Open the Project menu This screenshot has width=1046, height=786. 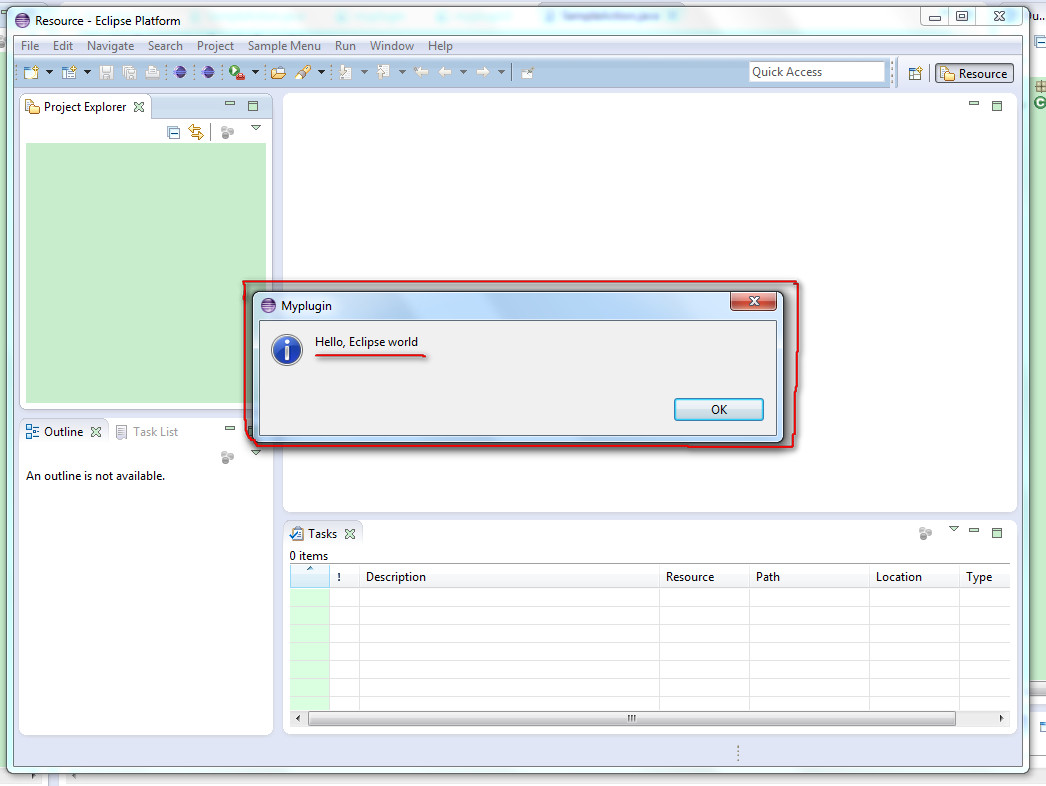click(x=215, y=45)
